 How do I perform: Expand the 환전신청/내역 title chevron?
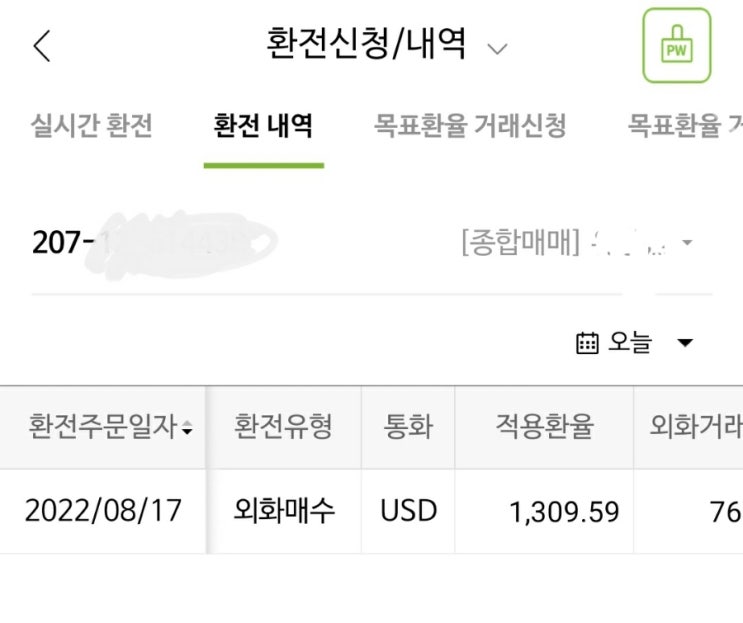pyautogui.click(x=497, y=48)
